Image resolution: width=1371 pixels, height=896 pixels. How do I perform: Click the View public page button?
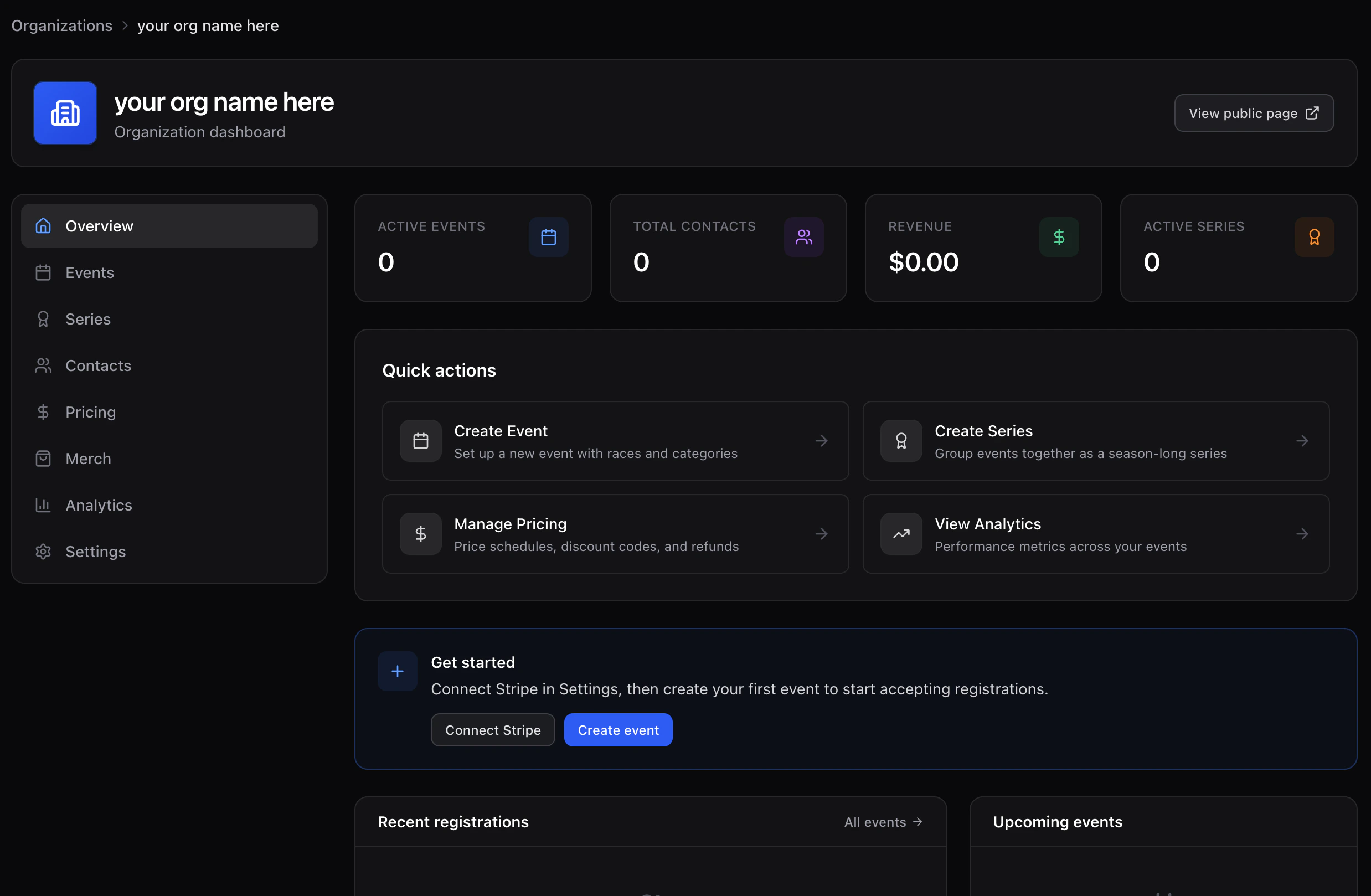click(x=1254, y=113)
